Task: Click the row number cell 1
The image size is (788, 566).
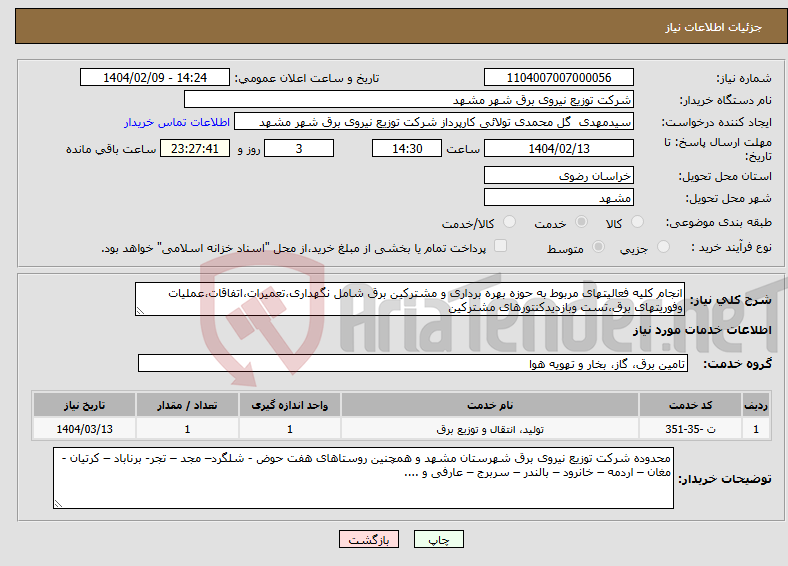Action: click(756, 429)
